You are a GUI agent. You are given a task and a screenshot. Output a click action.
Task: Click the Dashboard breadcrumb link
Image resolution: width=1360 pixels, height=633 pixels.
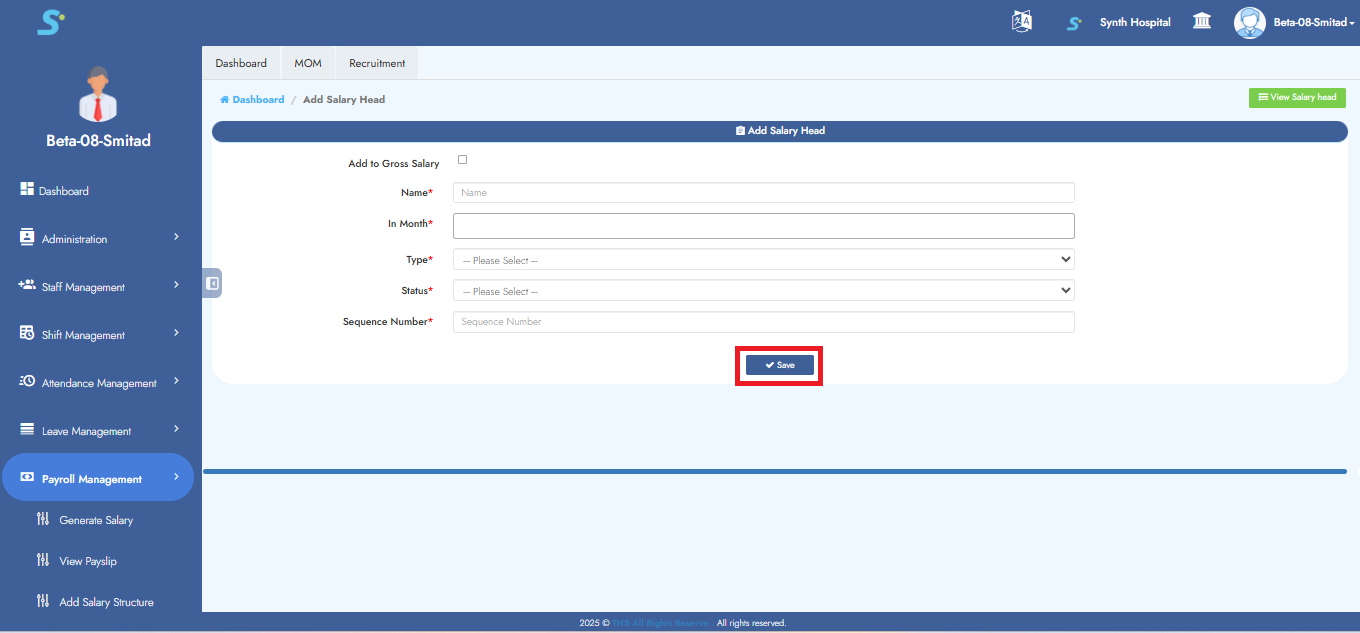click(258, 100)
